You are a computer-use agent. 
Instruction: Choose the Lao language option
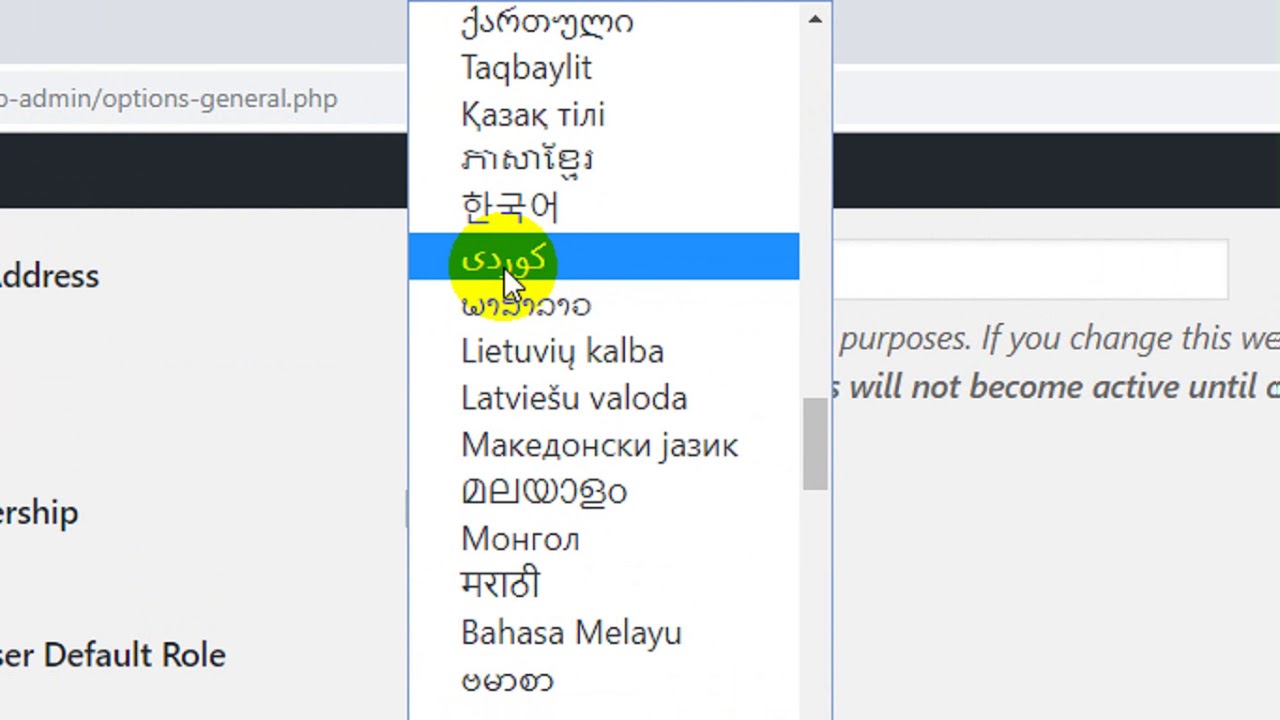(526, 305)
